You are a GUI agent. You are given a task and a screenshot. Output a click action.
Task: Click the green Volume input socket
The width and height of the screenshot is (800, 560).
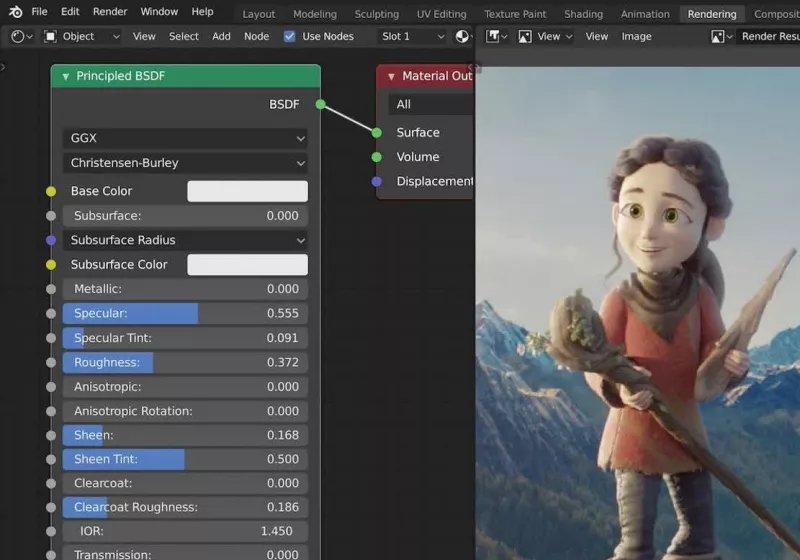click(x=377, y=157)
